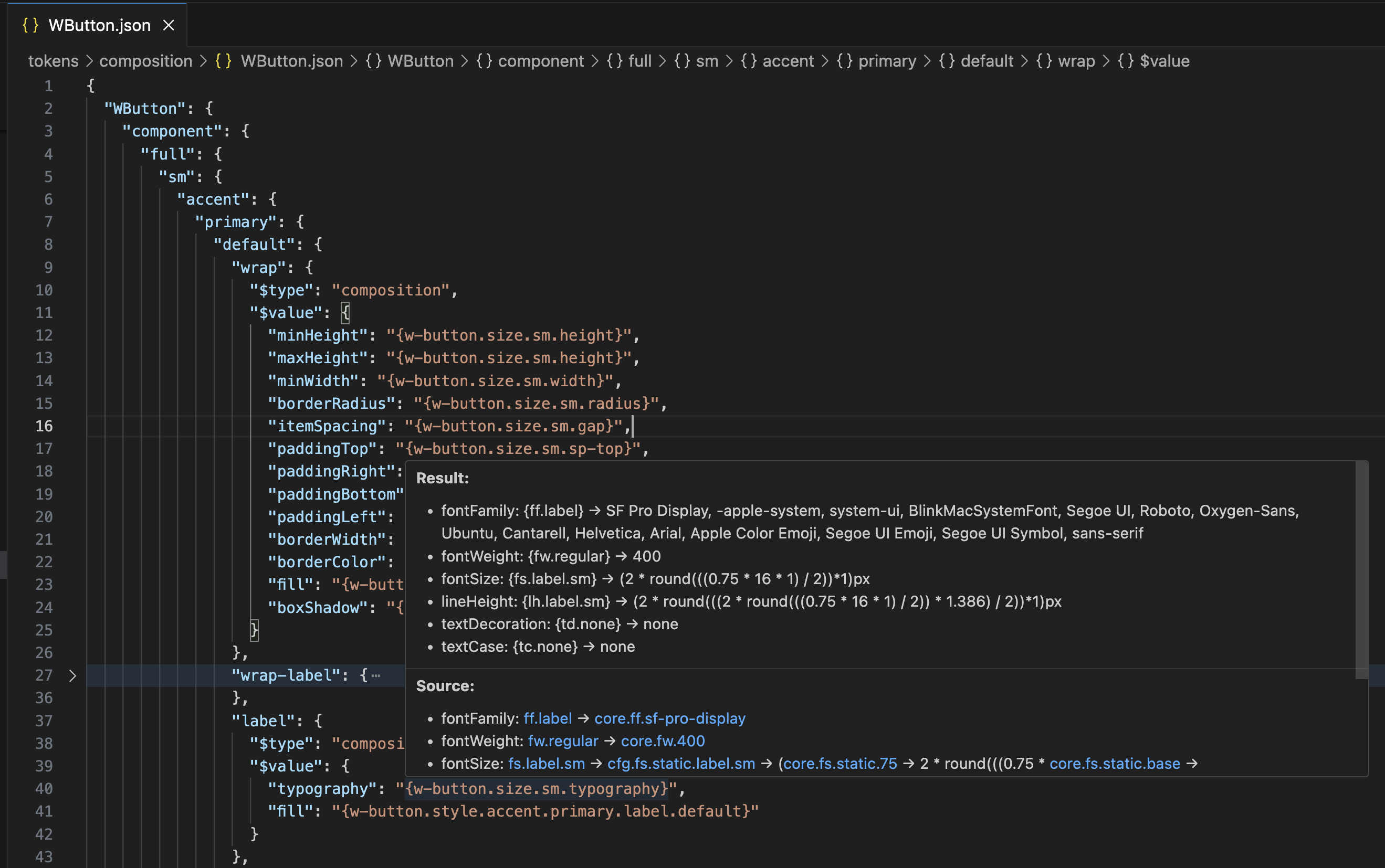This screenshot has width=1385, height=868.
Task: Jump to the full breadcrumb object
Action: pos(629,61)
